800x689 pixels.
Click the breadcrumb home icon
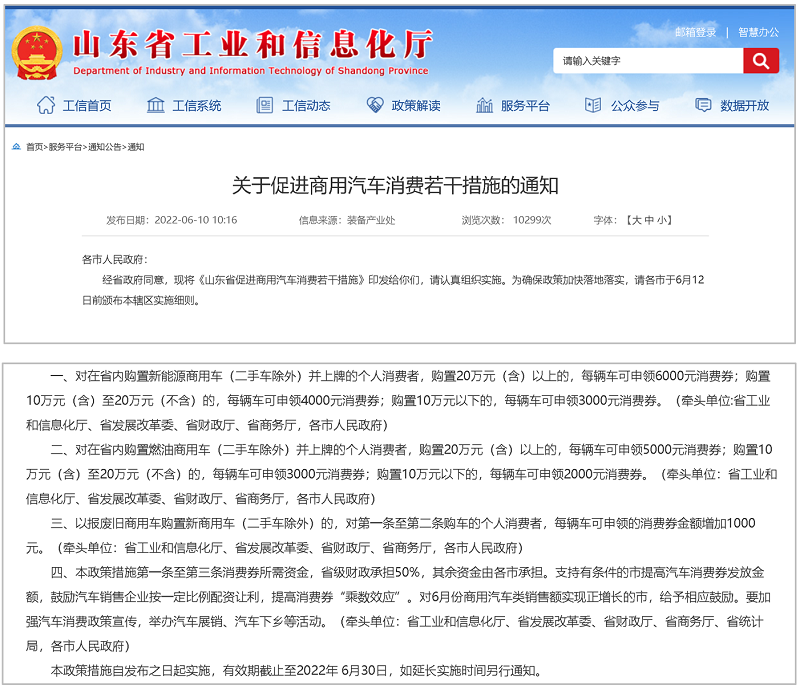click(x=16, y=147)
